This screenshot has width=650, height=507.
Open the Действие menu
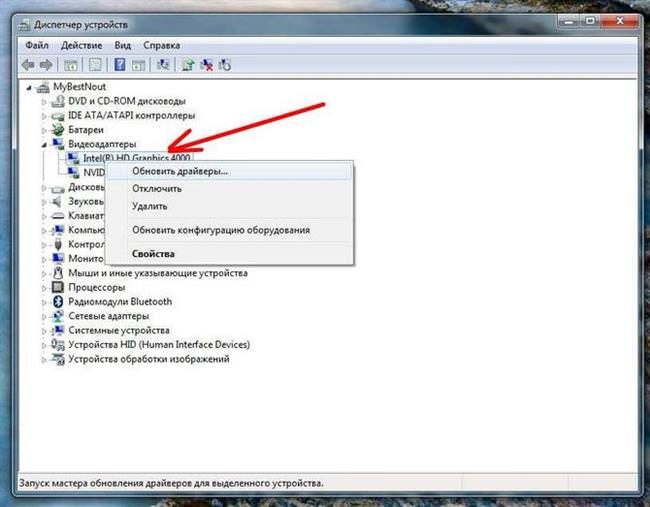[81, 45]
